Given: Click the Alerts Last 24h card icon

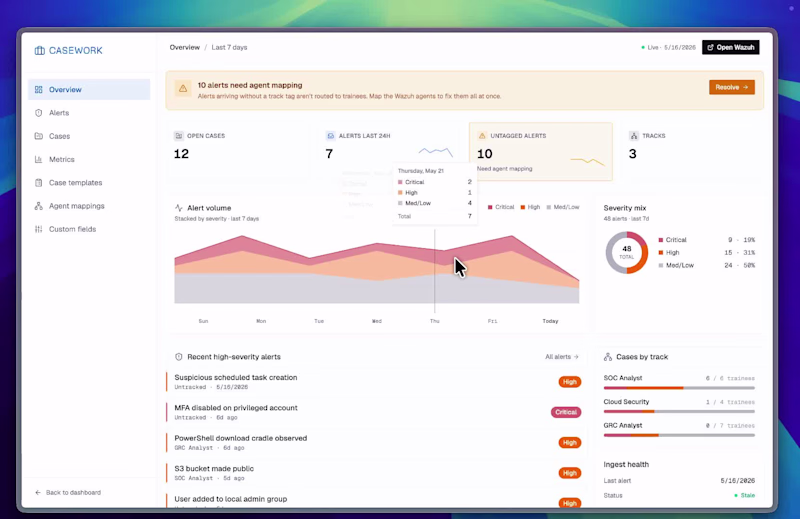Looking at the screenshot, I should [x=330, y=136].
